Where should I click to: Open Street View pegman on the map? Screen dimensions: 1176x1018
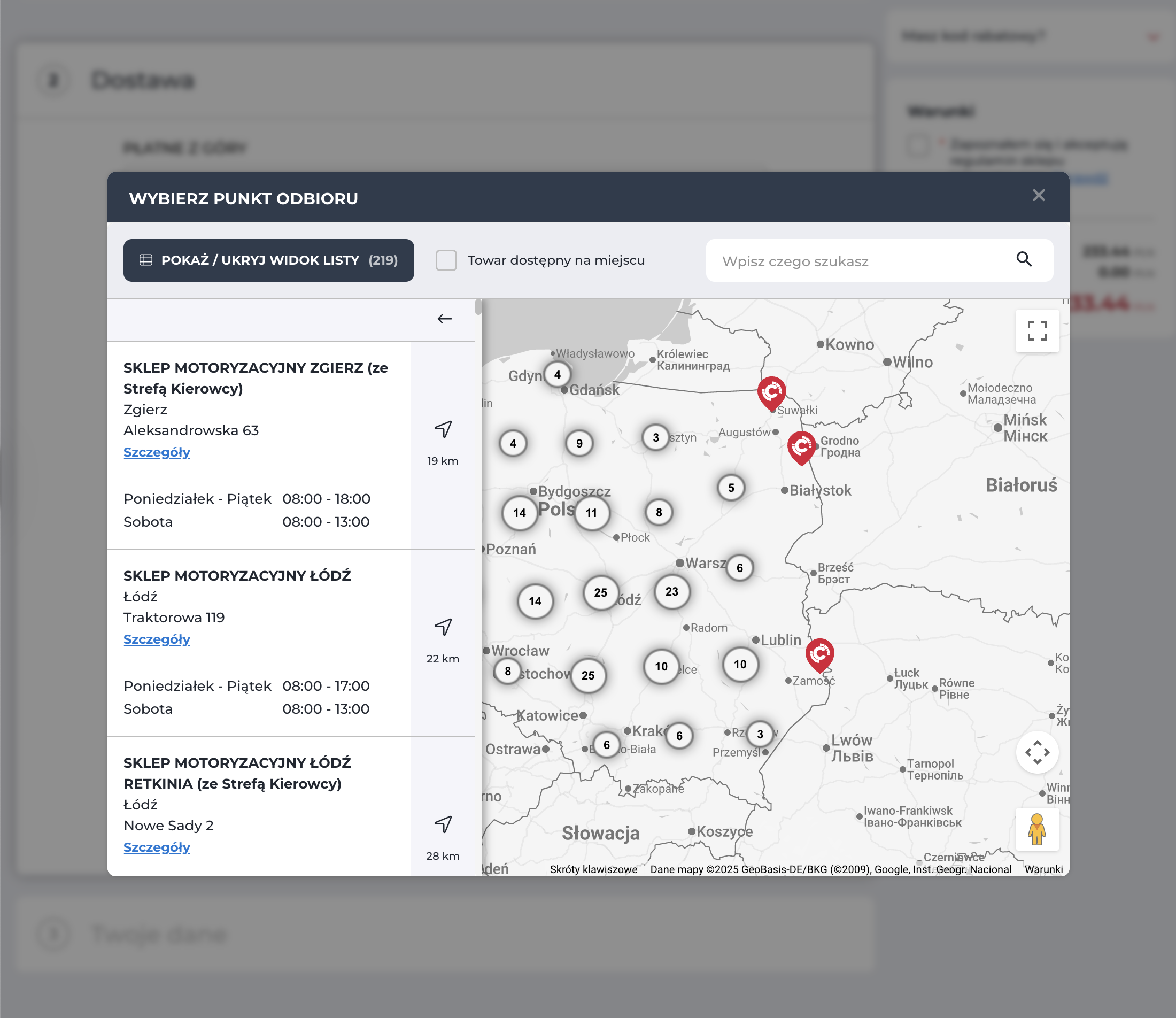1036,829
